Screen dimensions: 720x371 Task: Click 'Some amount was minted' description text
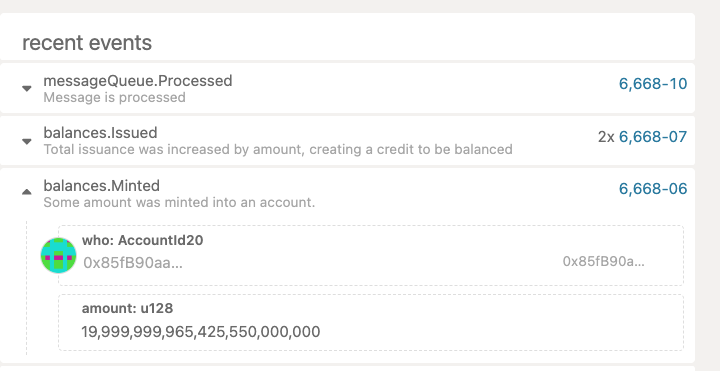click(179, 202)
